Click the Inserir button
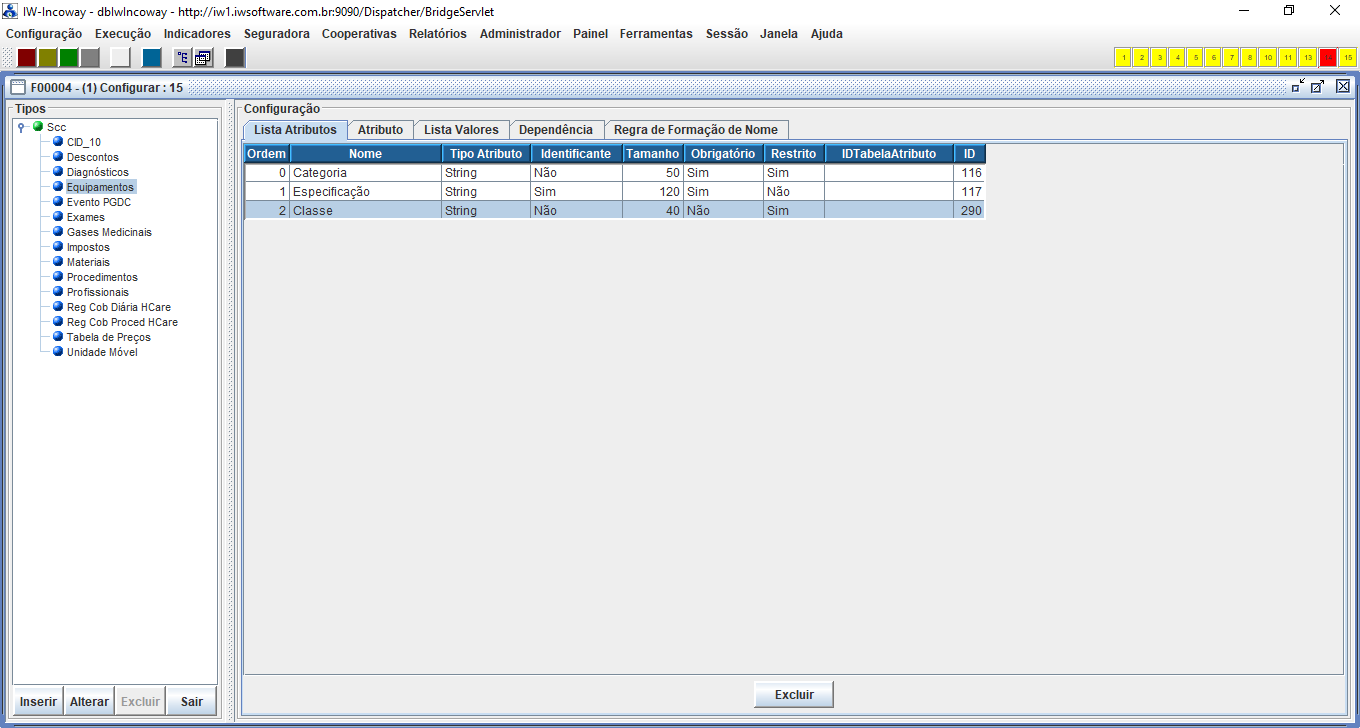This screenshot has width=1360, height=728. click(38, 702)
